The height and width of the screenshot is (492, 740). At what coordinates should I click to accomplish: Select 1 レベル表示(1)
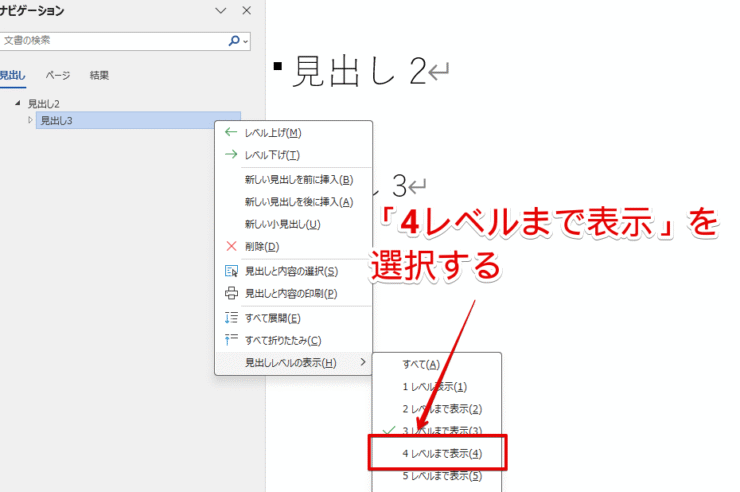(437, 387)
